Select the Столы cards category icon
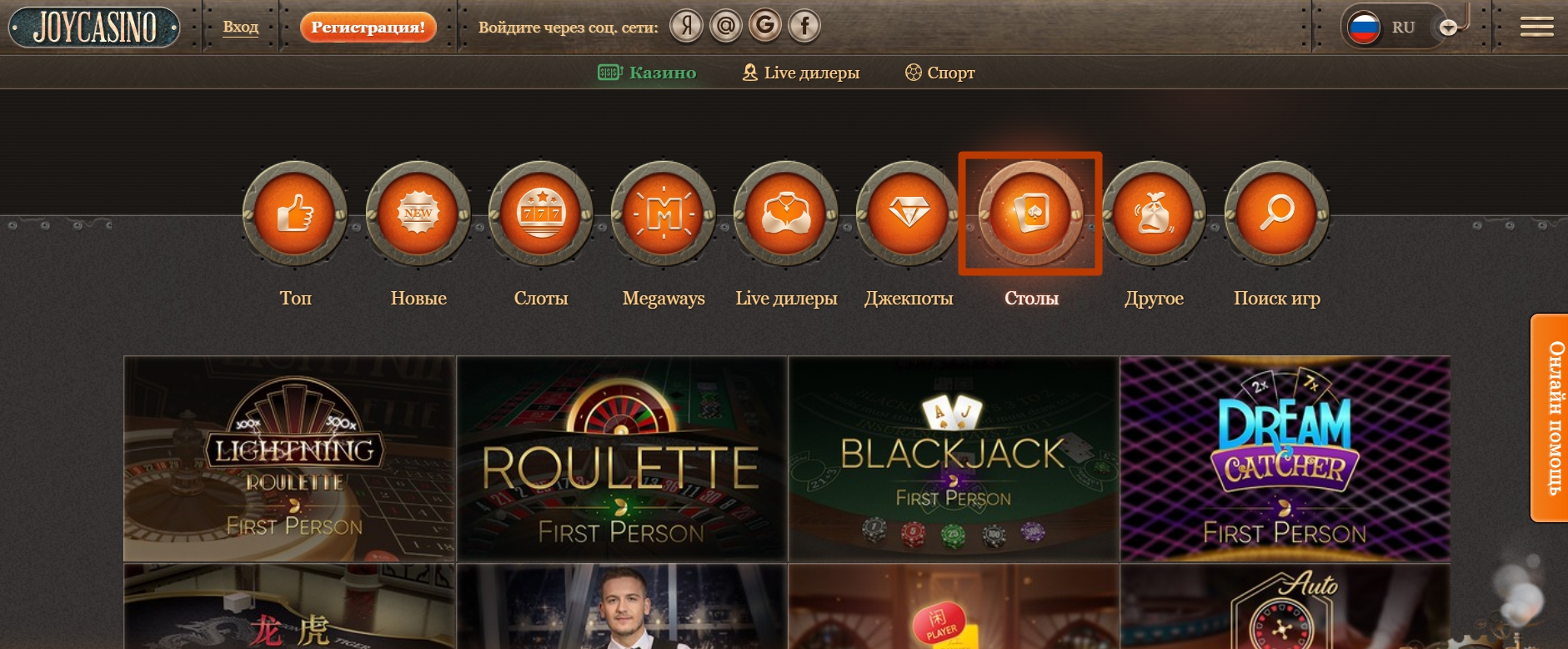This screenshot has width=1568, height=649. 1030,214
